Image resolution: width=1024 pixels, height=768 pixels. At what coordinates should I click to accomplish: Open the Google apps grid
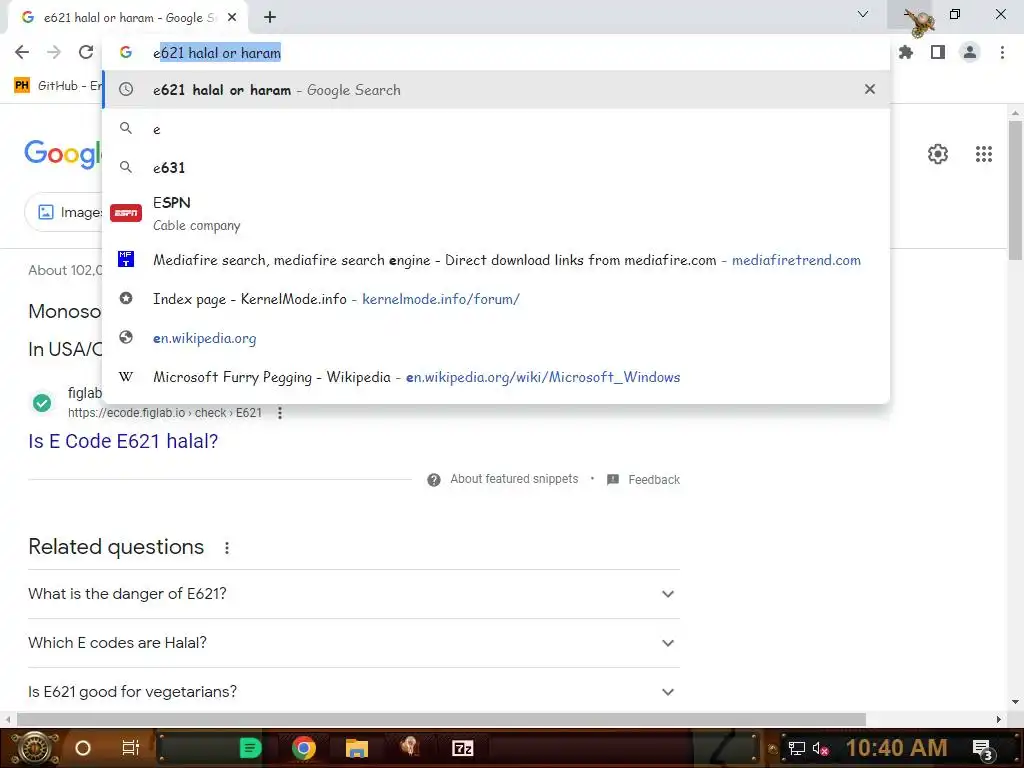[984, 154]
